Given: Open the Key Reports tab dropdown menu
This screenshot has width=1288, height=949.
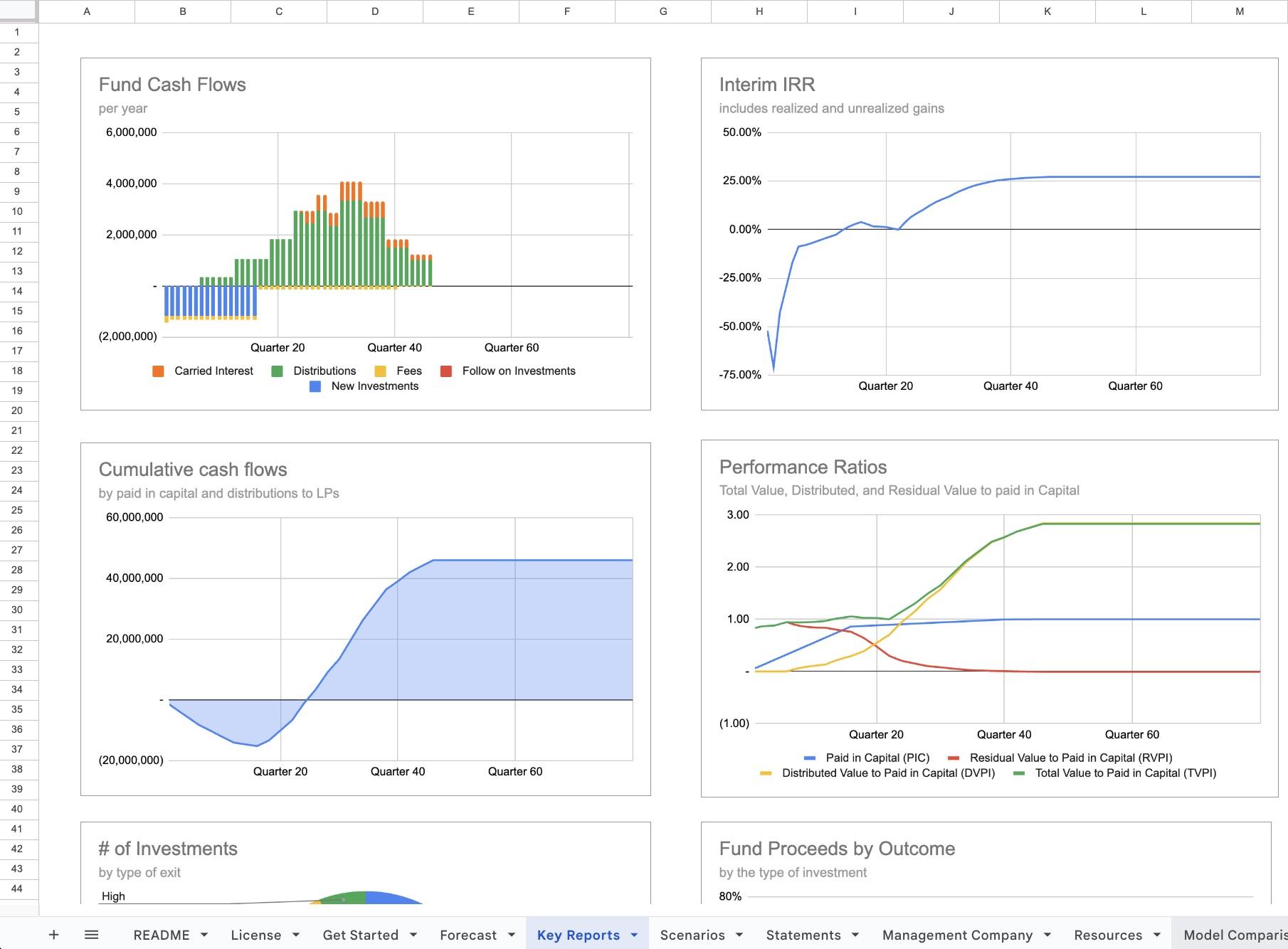Looking at the screenshot, I should (x=634, y=934).
